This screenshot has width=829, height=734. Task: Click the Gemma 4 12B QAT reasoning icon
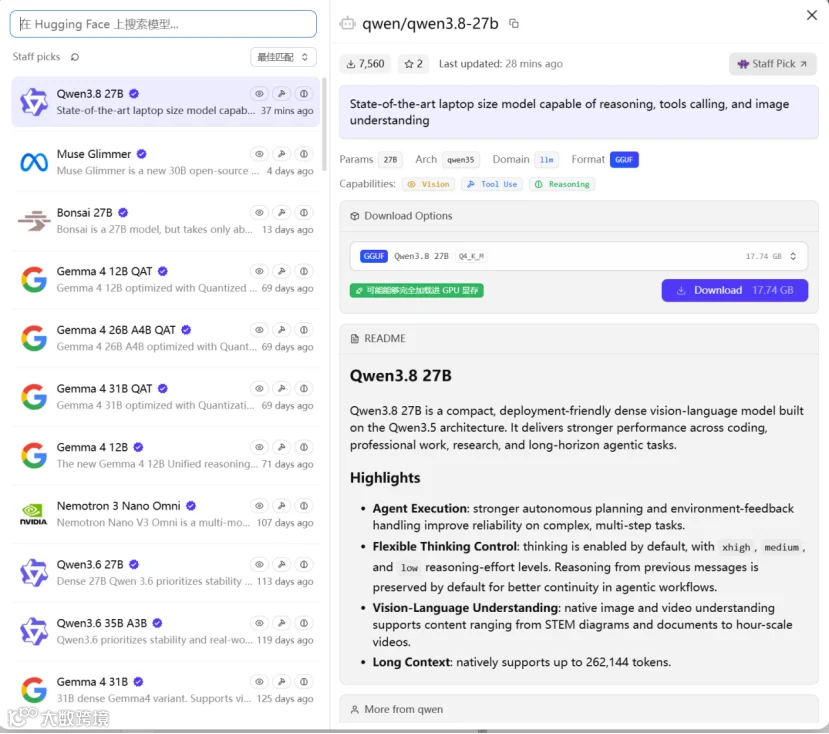pyautogui.click(x=304, y=271)
